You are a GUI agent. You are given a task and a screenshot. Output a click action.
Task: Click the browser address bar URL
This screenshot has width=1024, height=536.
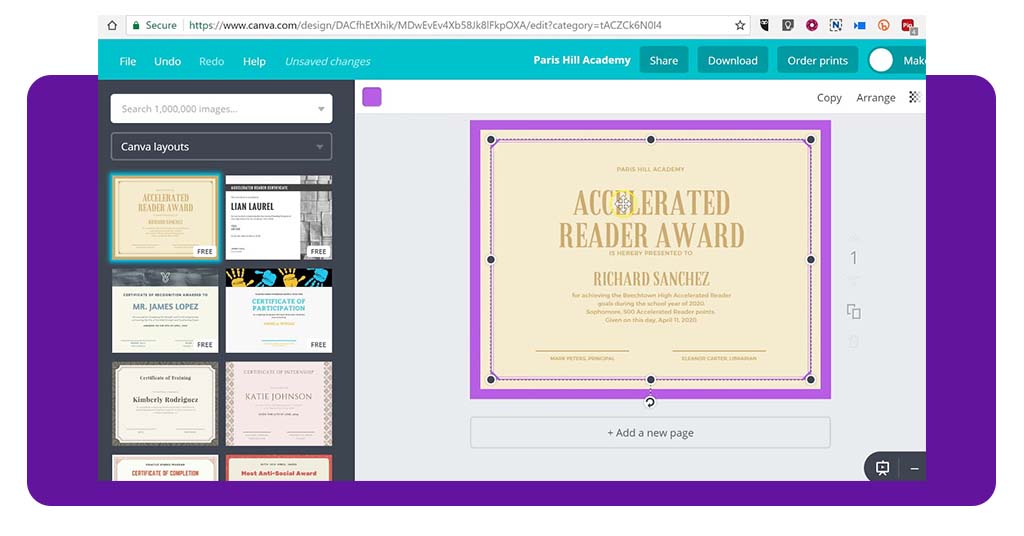point(425,25)
